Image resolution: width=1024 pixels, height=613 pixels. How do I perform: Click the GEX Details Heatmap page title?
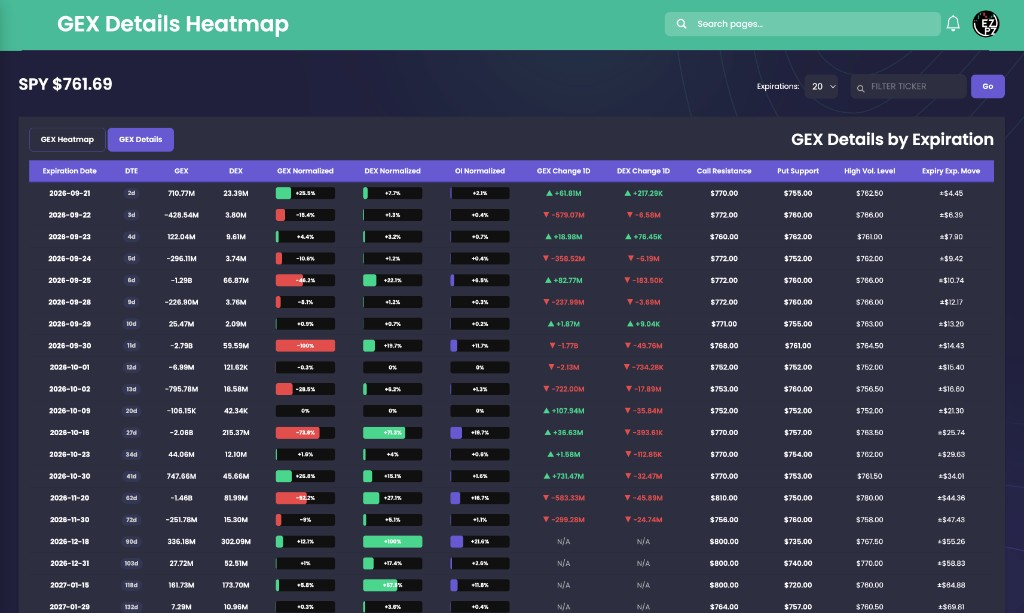pos(173,24)
